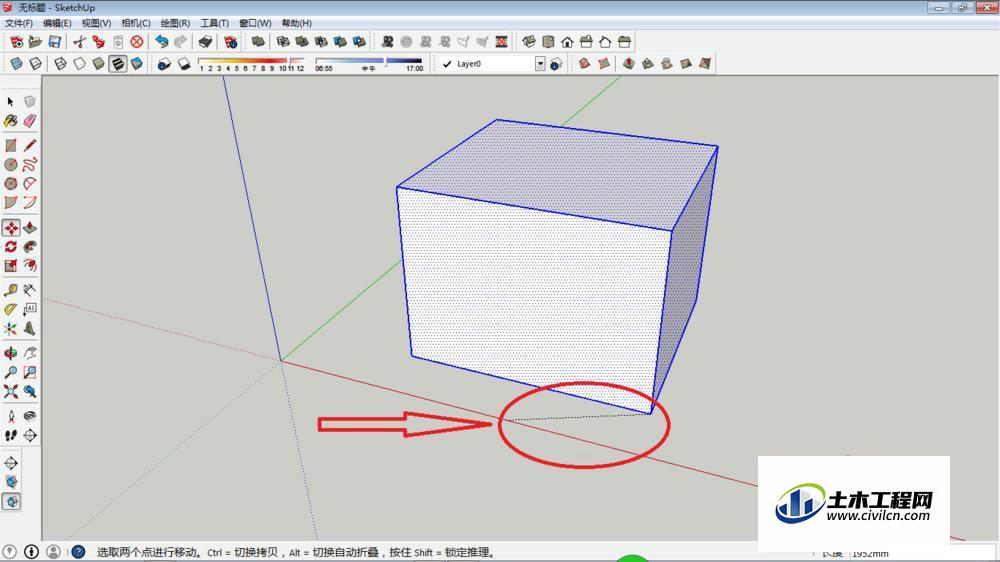Select the Protractor tool

[x=10, y=309]
